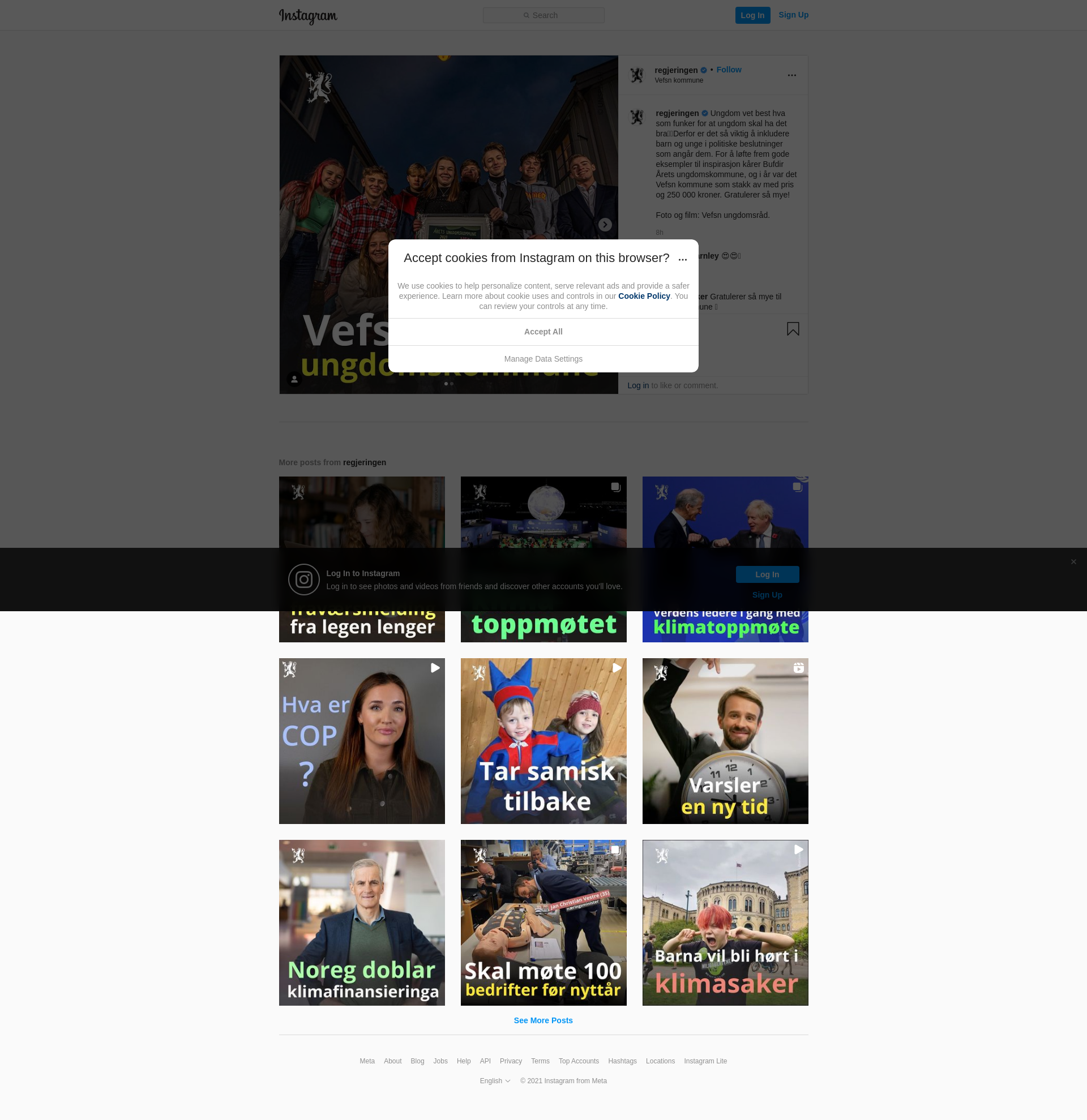Image resolution: width=1087 pixels, height=1120 pixels.
Task: Open 'Hva er COP?' video post
Action: click(362, 741)
